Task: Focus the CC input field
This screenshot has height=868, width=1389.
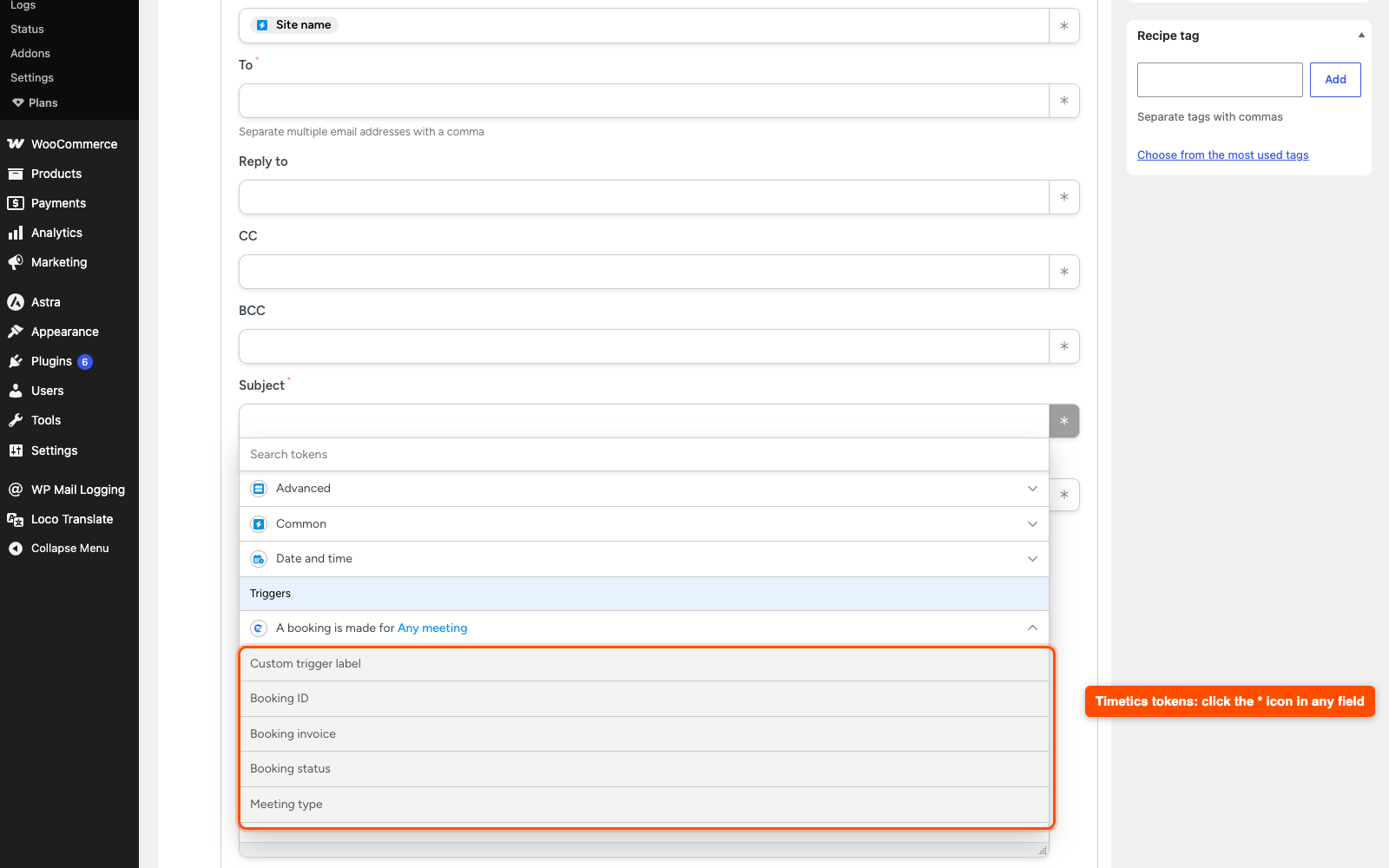Action: 644,272
